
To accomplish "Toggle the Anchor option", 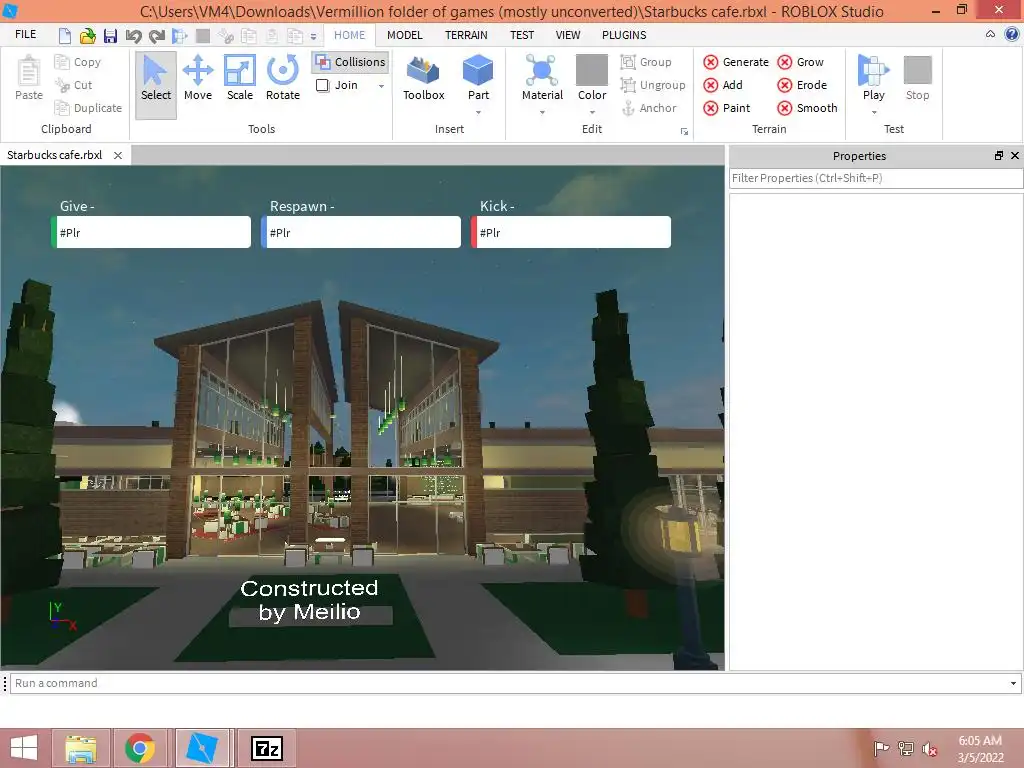I will (x=648, y=108).
